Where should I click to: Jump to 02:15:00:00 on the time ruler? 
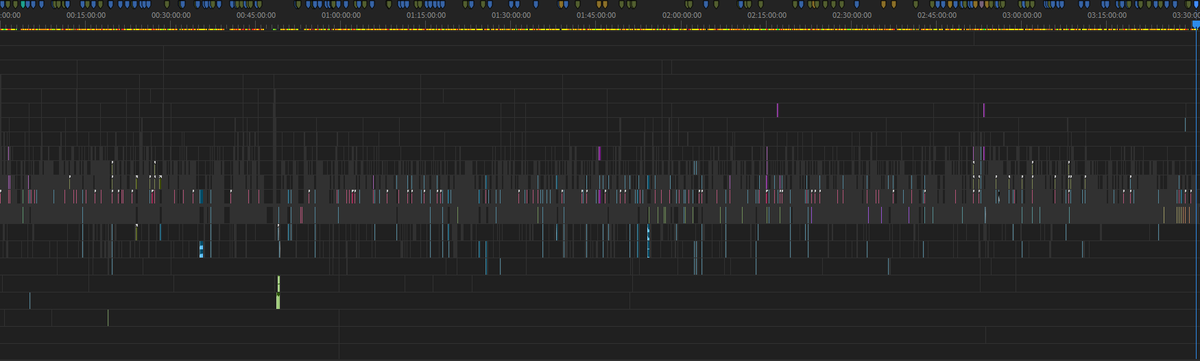pyautogui.click(x=768, y=15)
